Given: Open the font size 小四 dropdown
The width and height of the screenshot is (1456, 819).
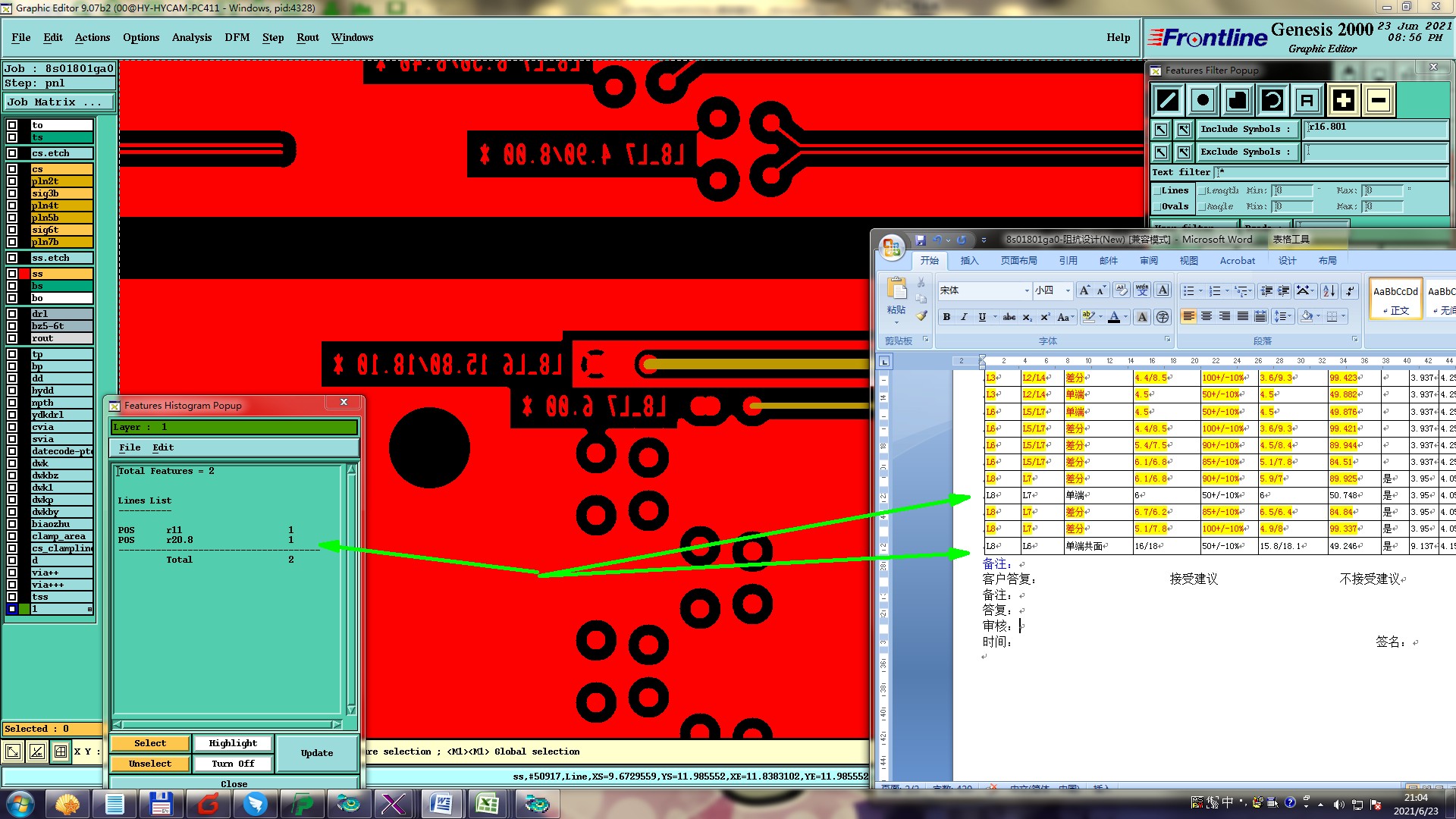Looking at the screenshot, I should tap(1068, 290).
